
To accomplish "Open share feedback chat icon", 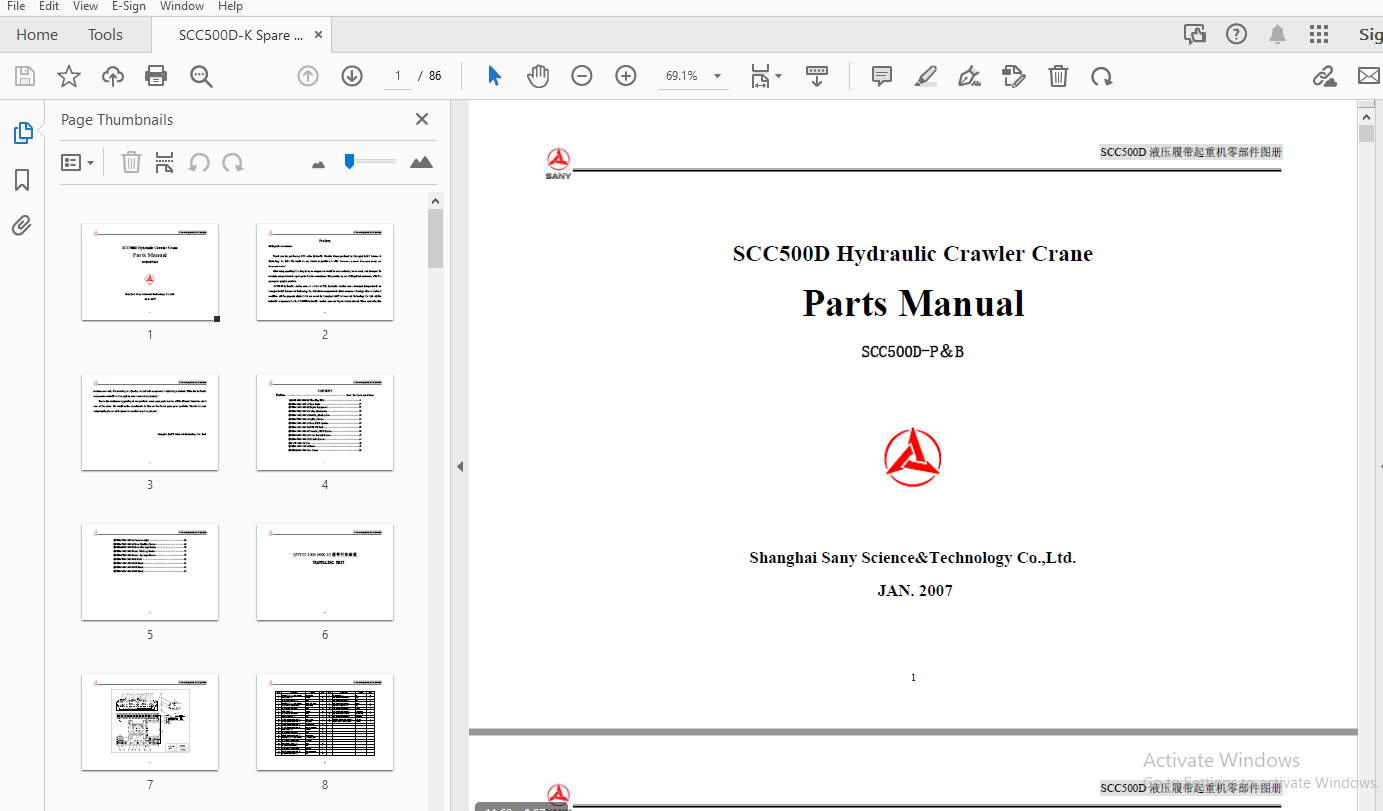I will tap(1195, 34).
